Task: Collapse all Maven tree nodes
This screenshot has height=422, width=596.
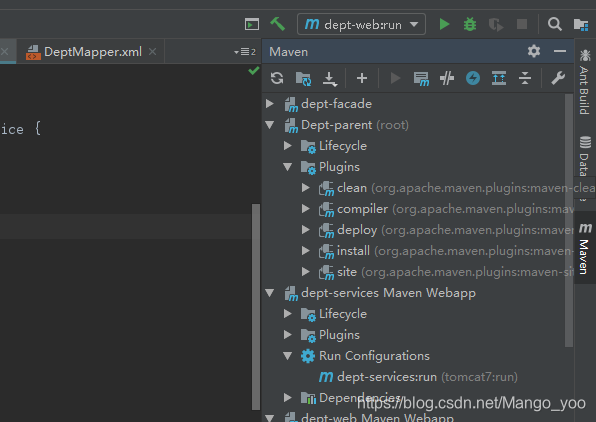Action: coord(525,78)
